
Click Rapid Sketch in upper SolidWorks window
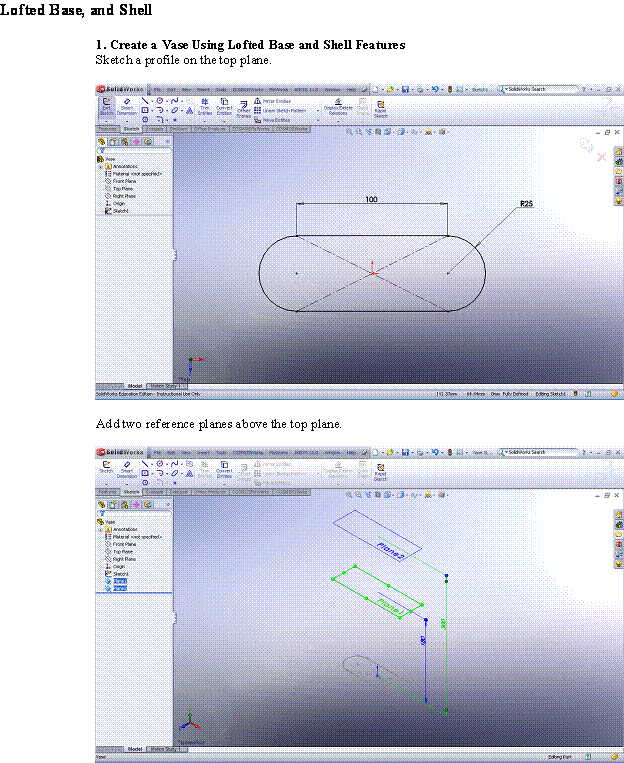pos(381,109)
